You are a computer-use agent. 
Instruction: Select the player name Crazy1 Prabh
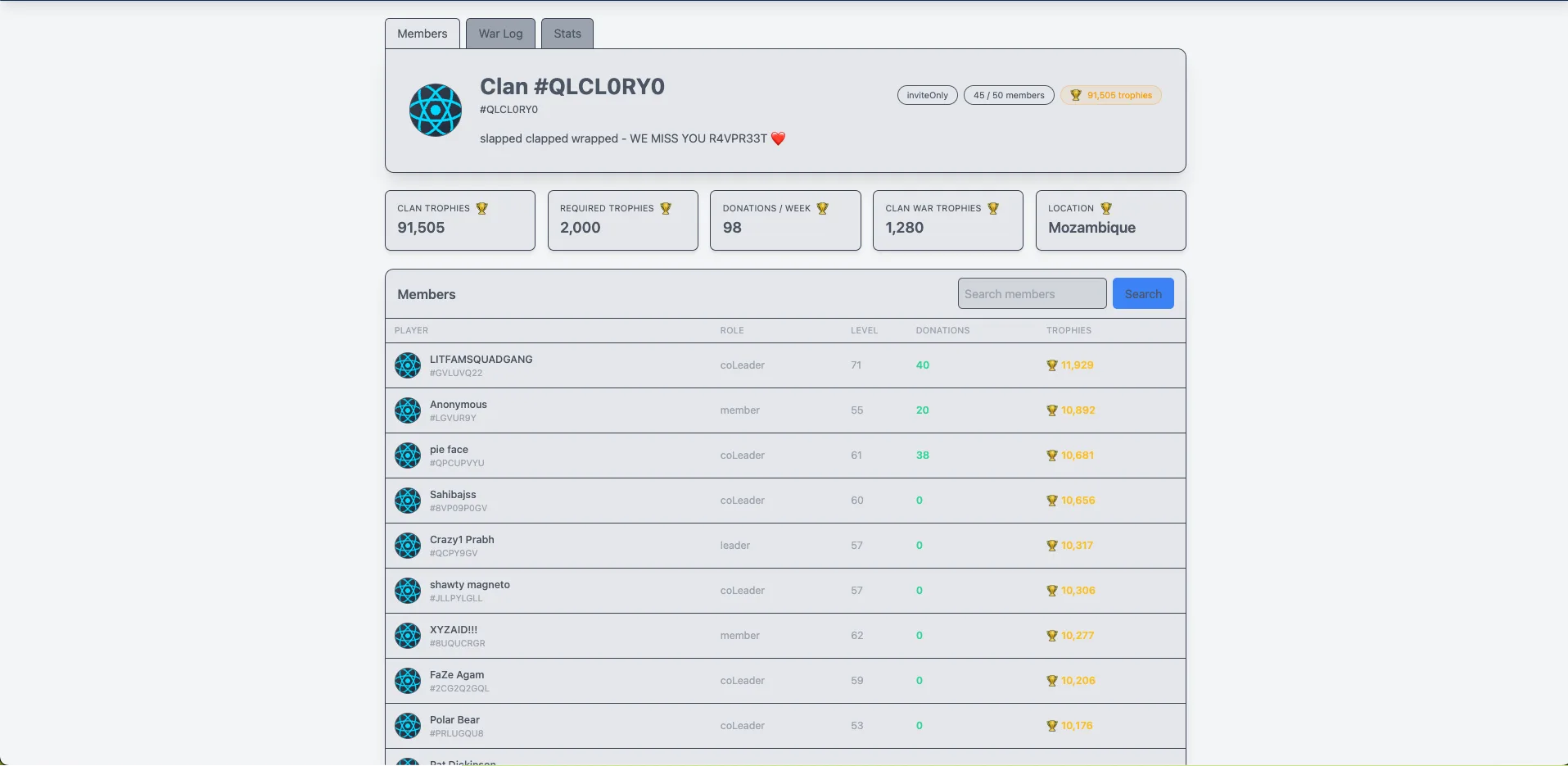[x=462, y=539]
